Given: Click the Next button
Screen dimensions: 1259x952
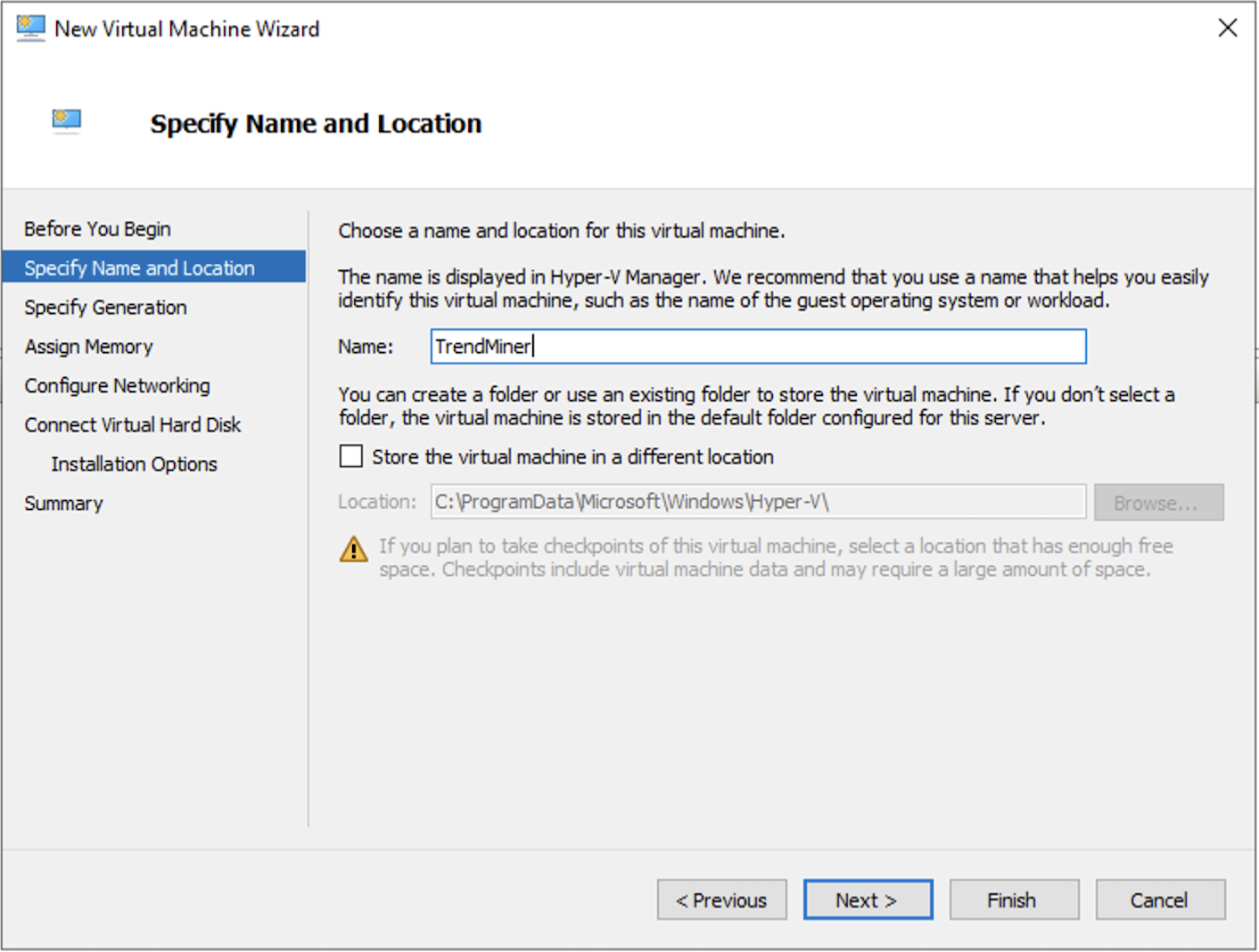Looking at the screenshot, I should pos(867,899).
